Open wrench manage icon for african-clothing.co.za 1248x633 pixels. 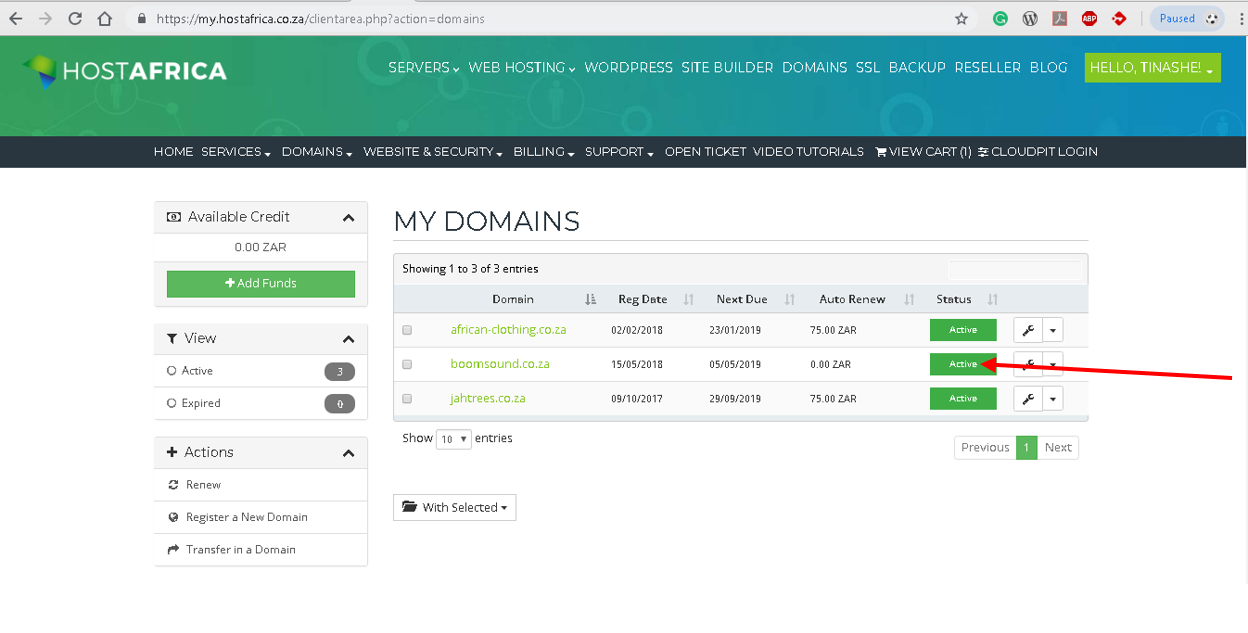pyautogui.click(x=1028, y=330)
